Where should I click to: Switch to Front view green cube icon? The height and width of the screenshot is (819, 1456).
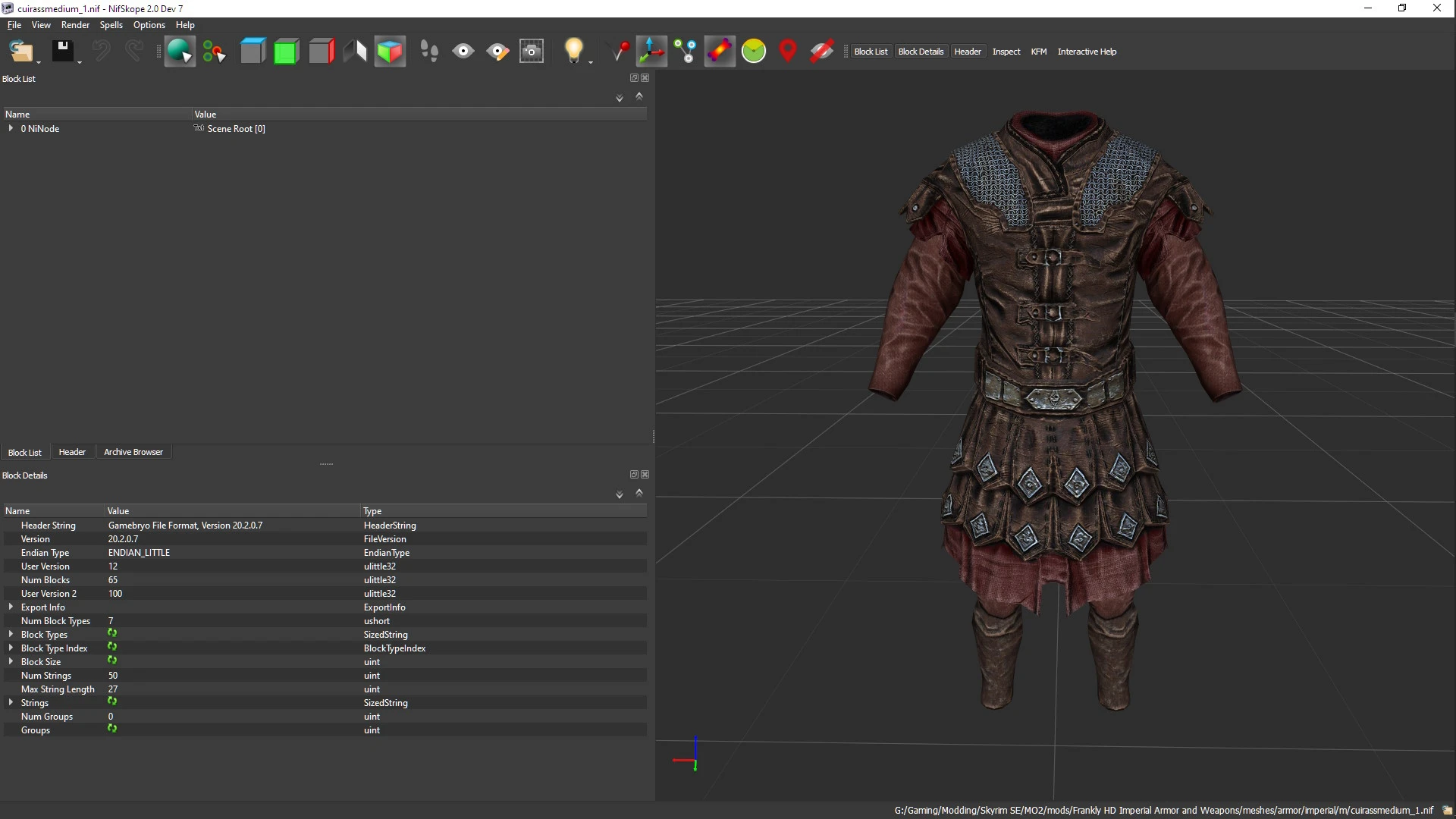point(287,52)
